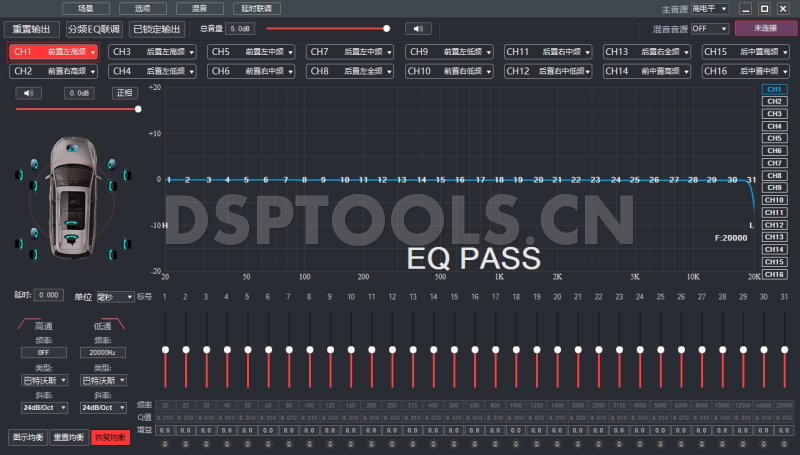Open the high-pass 24dB/Oct slope dropdown

coord(44,408)
